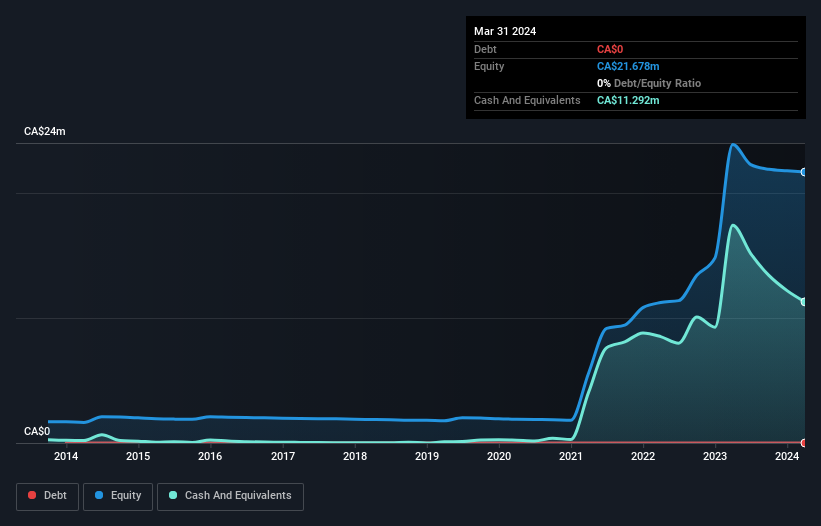821x526 pixels.
Task: Click the CA$0 y-axis label
Action: point(37,431)
